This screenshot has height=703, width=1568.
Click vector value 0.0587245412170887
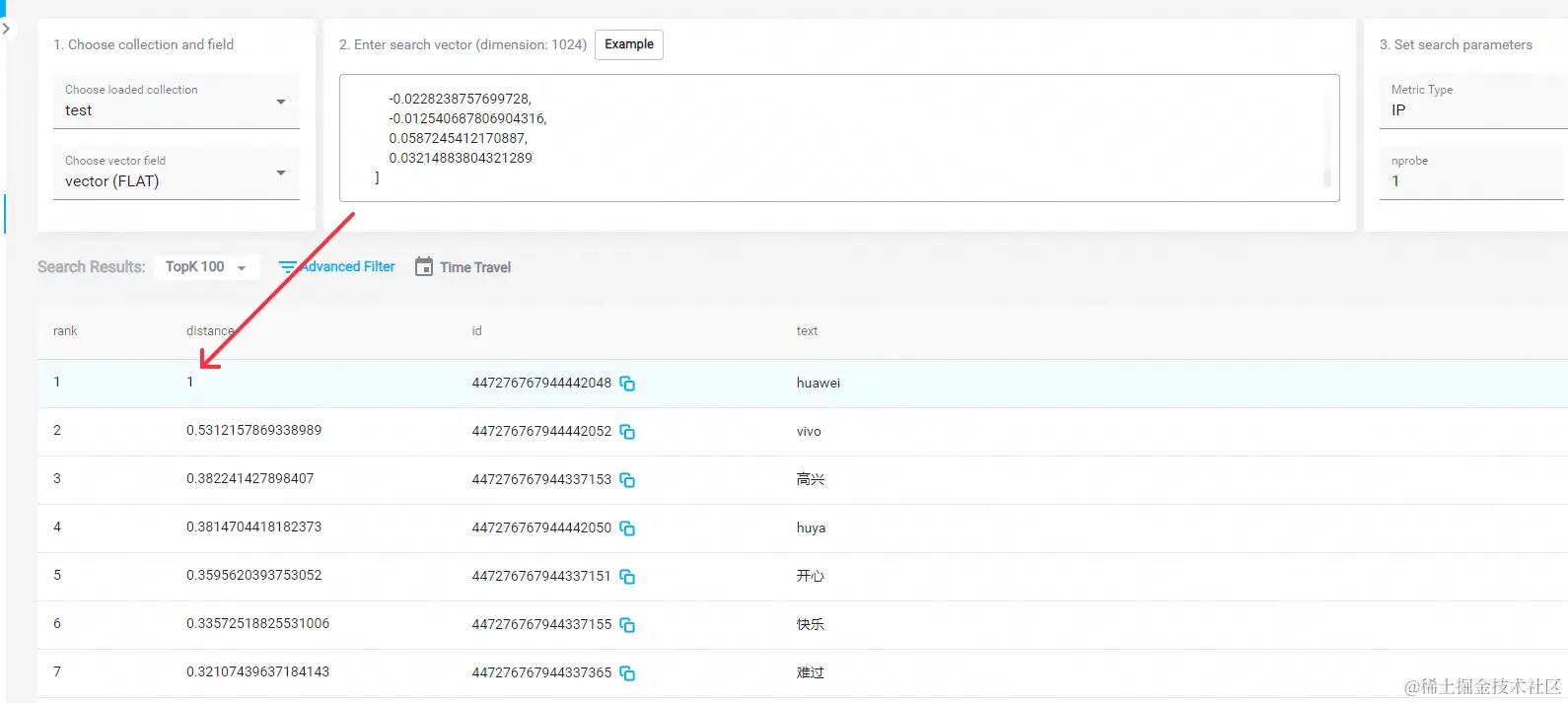[x=459, y=139]
